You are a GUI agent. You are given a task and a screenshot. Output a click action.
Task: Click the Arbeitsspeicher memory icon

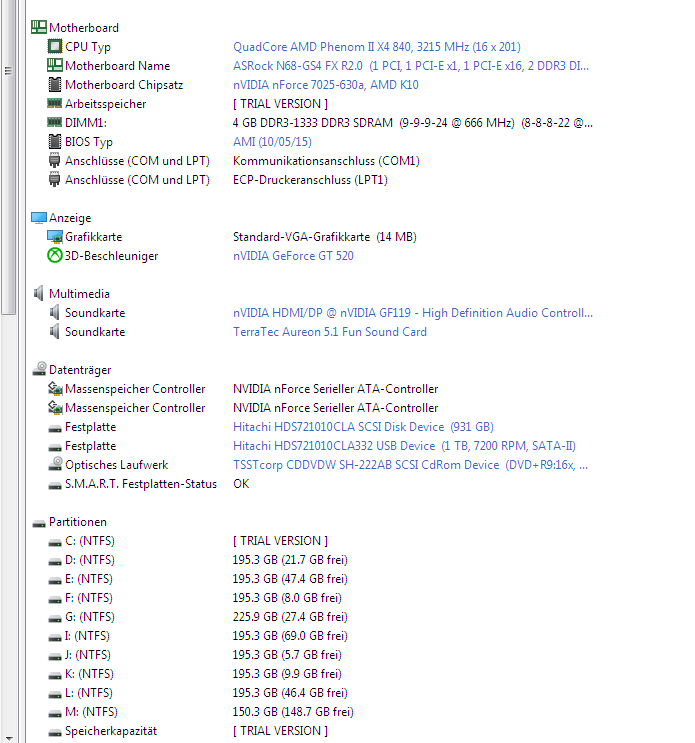click(x=54, y=103)
